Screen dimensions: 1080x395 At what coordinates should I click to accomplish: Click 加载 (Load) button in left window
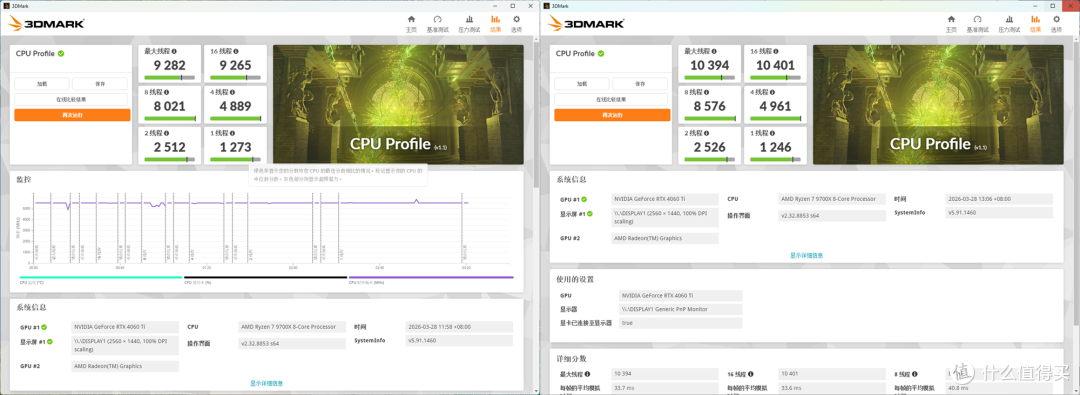click(x=42, y=83)
